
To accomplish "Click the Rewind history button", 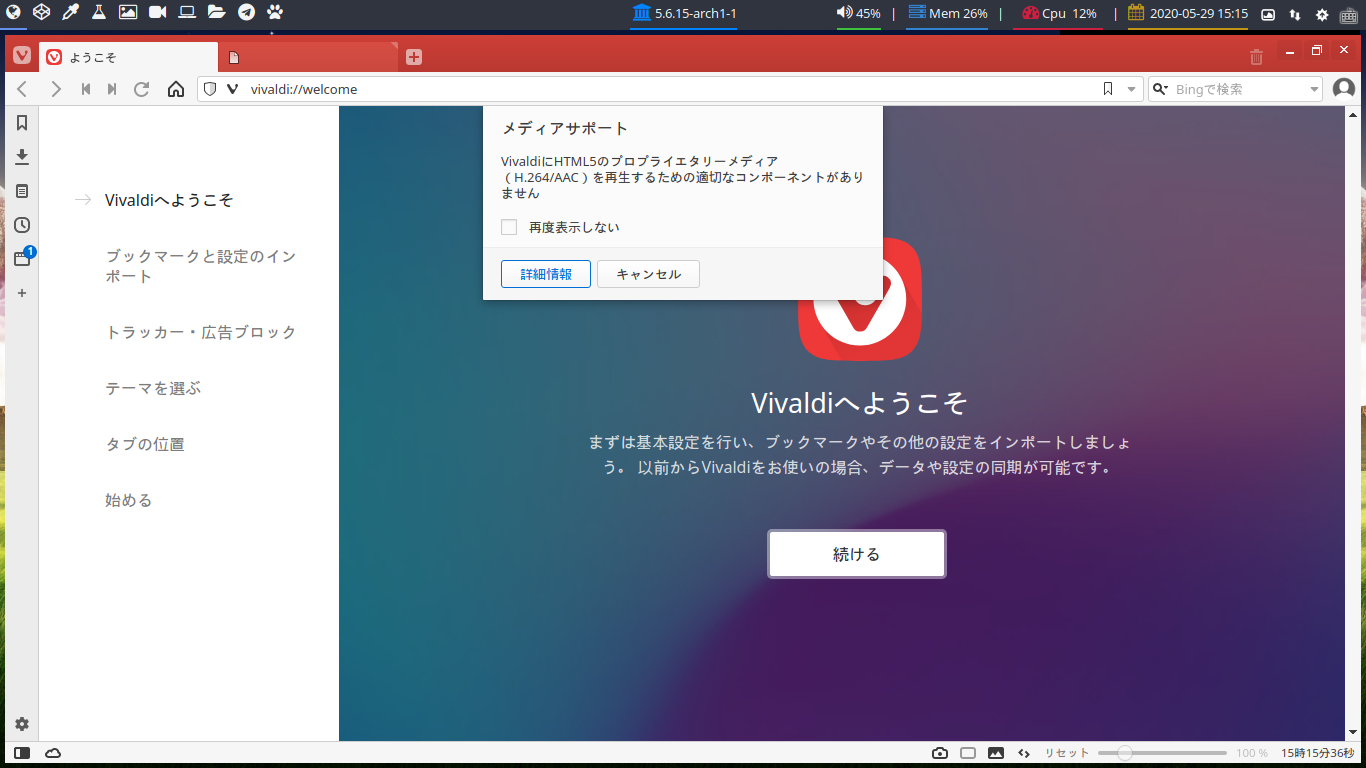I will pyautogui.click(x=86, y=89).
